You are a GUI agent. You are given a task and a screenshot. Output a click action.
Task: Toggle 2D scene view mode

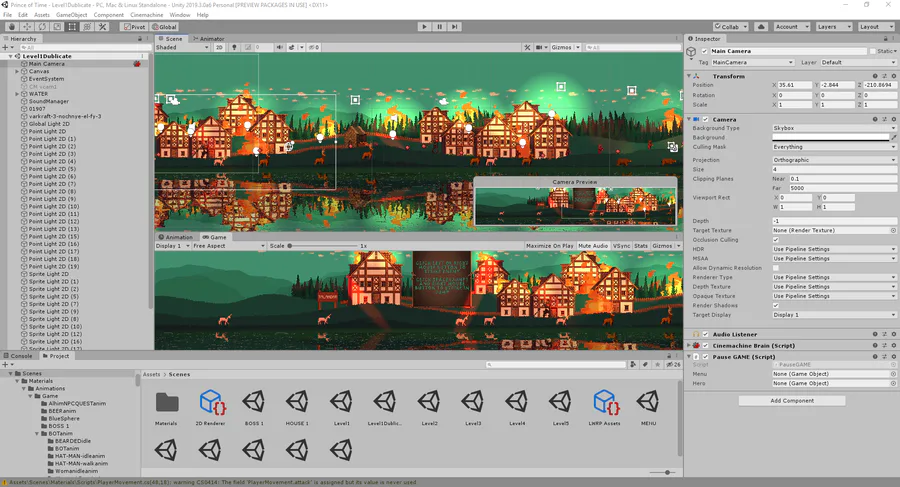219,47
